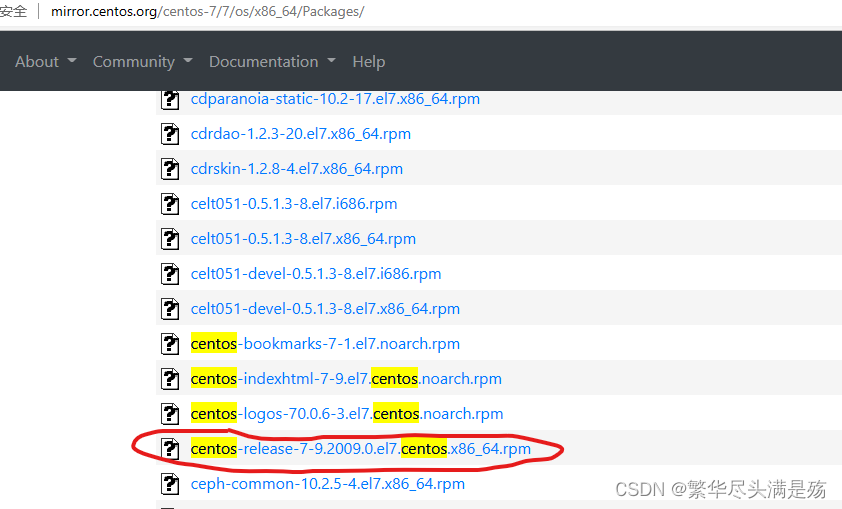The width and height of the screenshot is (842, 509).
Task: Expand the Community dropdown menu
Action: point(142,62)
